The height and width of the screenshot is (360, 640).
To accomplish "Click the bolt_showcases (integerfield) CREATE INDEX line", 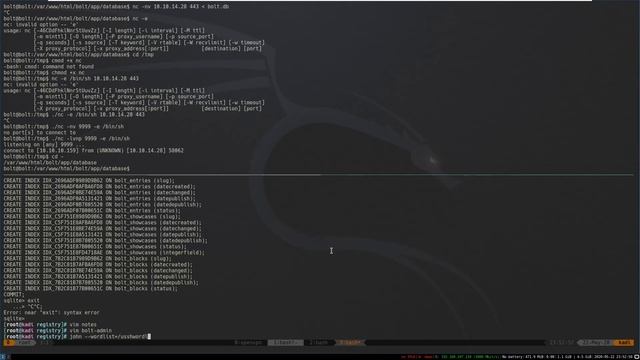I will click(104, 253).
